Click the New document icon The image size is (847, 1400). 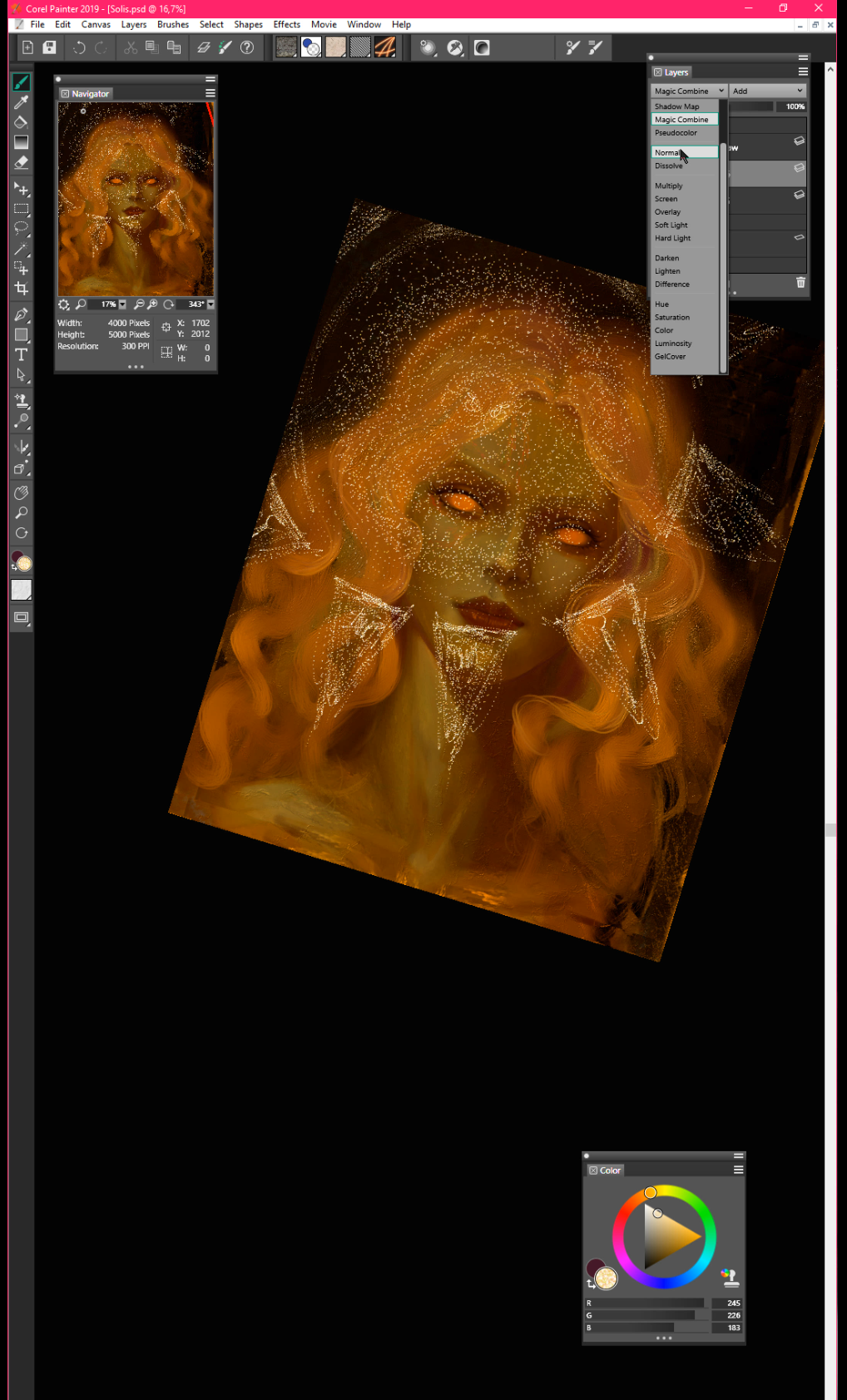click(27, 47)
